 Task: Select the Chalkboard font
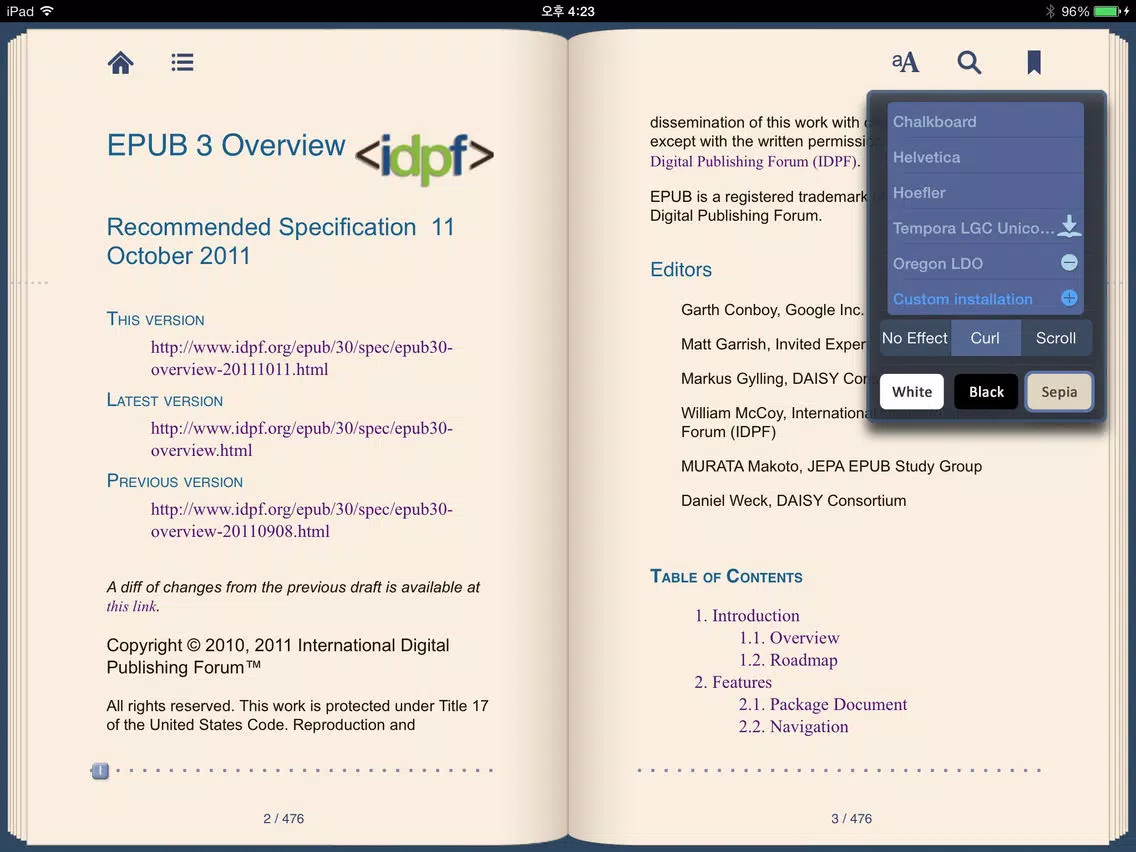tap(985, 121)
